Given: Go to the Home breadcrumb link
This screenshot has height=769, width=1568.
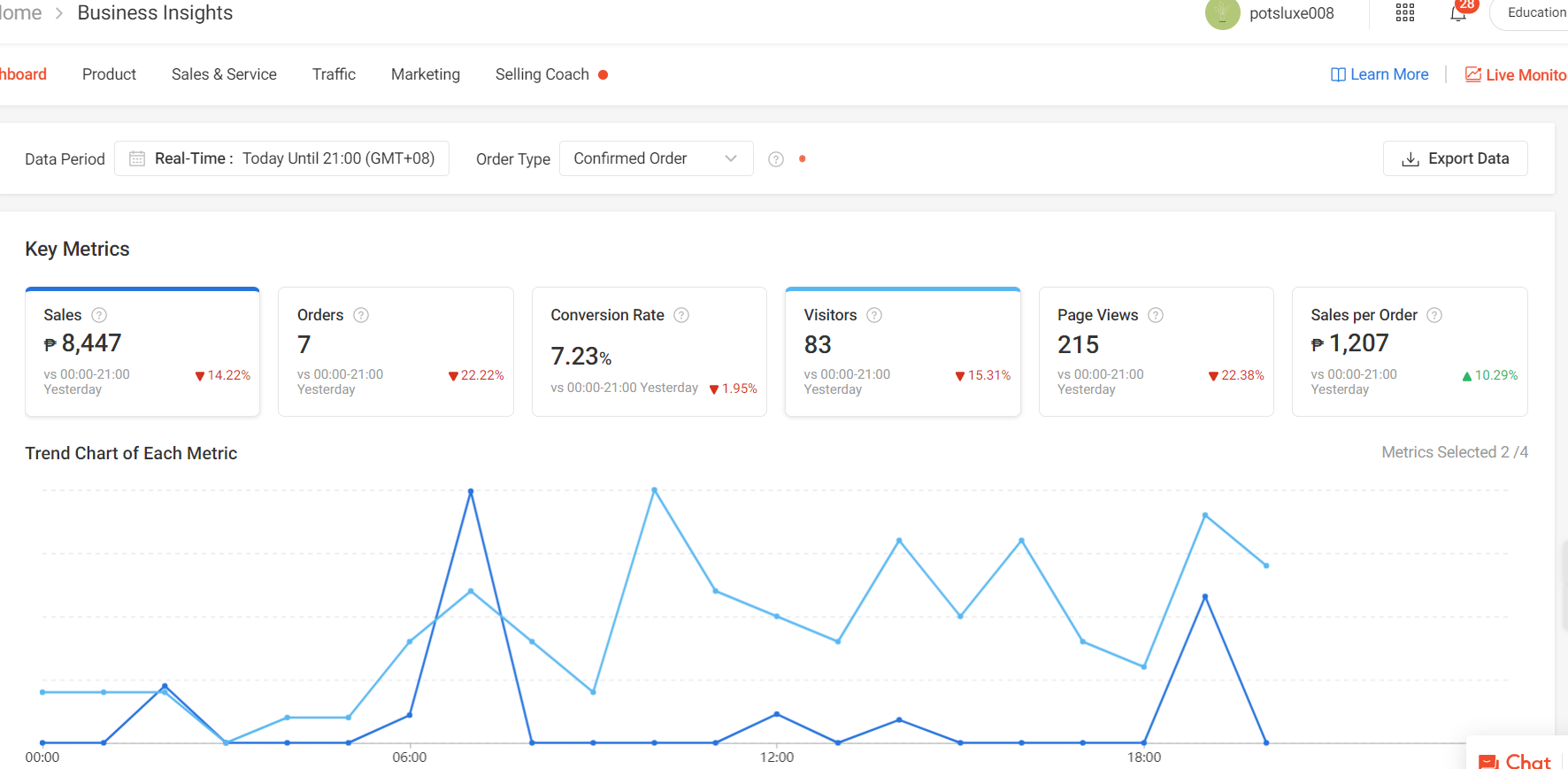Looking at the screenshot, I should [21, 13].
